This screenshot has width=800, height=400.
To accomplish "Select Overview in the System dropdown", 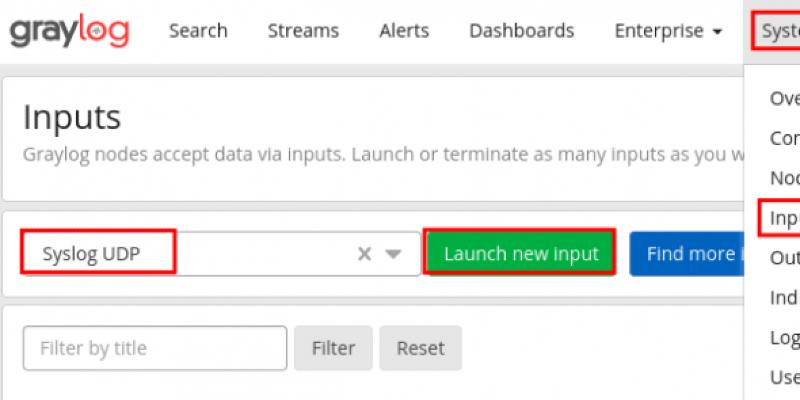I will tap(784, 98).
